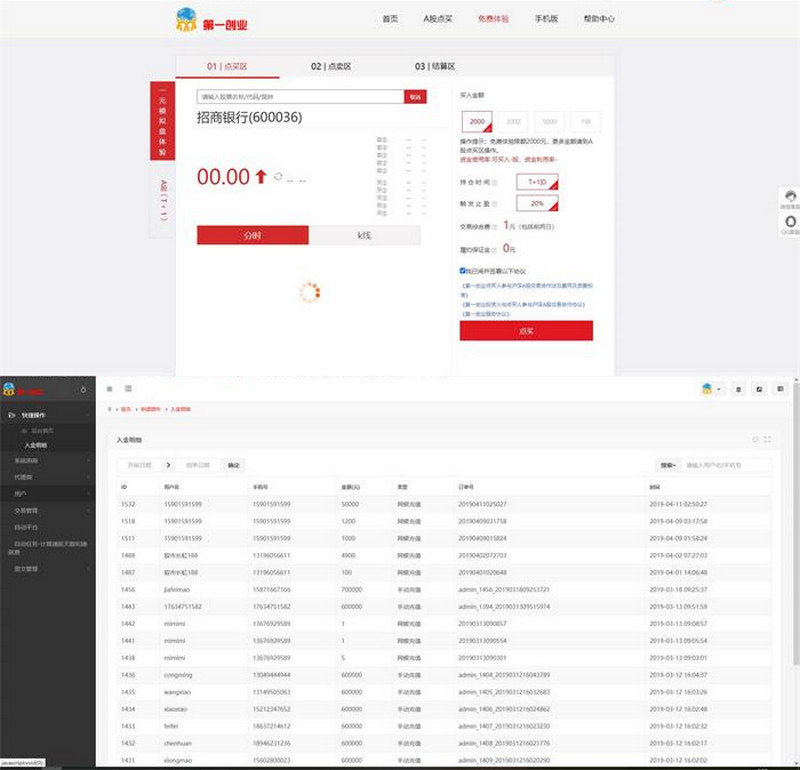The height and width of the screenshot is (770, 800).
Task: Click order number 20190409031758
Action: [x=482, y=521]
